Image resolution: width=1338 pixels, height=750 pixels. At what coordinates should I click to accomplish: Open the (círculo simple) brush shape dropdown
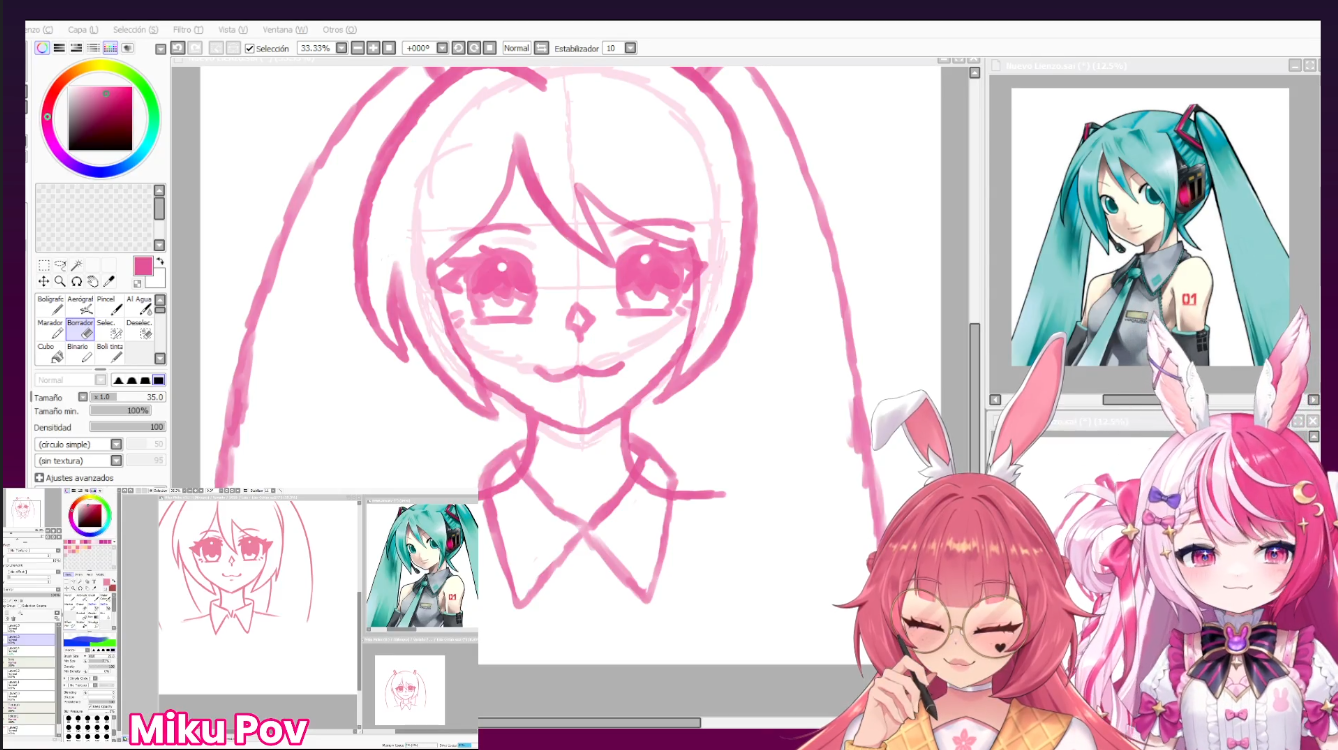pos(117,444)
